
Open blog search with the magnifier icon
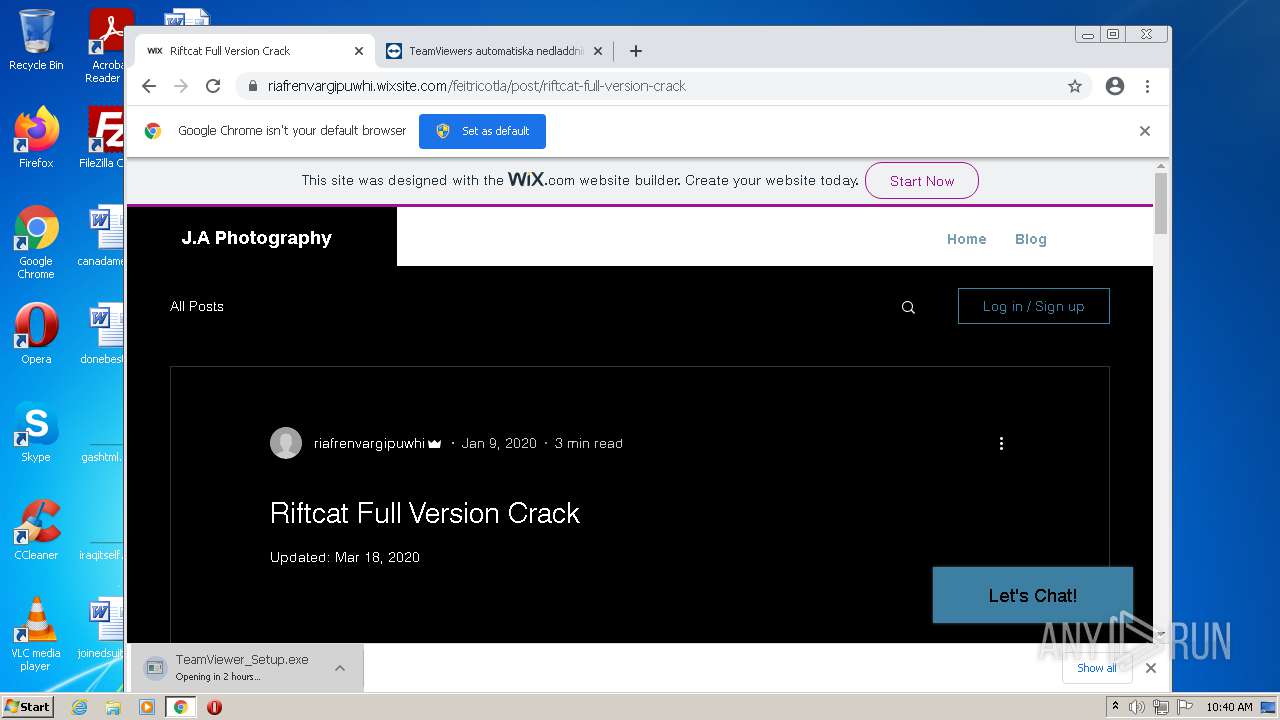(x=908, y=307)
